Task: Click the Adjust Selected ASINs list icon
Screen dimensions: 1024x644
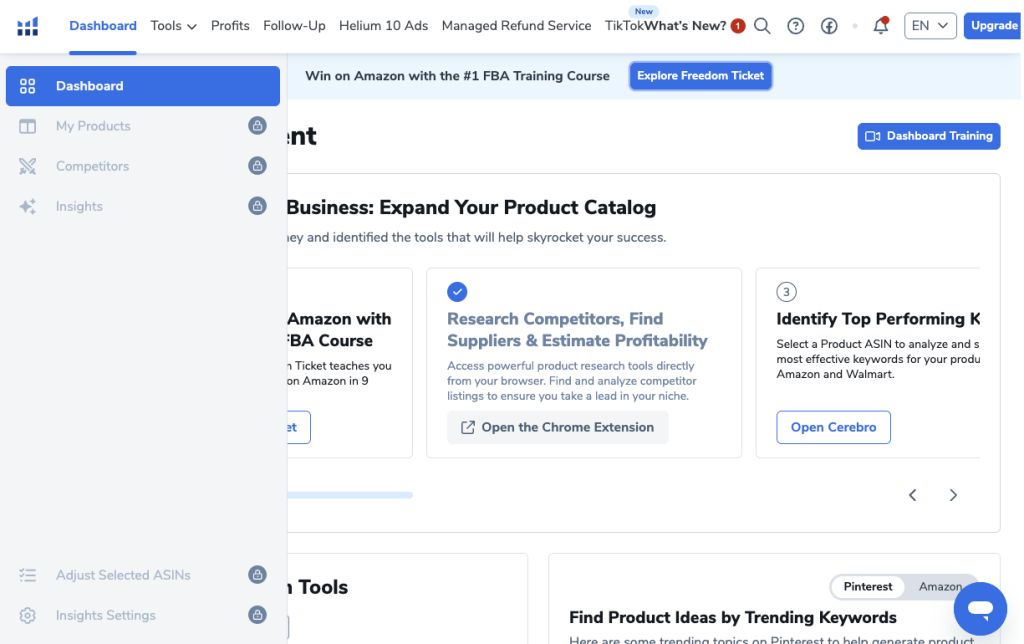Action: [27, 575]
